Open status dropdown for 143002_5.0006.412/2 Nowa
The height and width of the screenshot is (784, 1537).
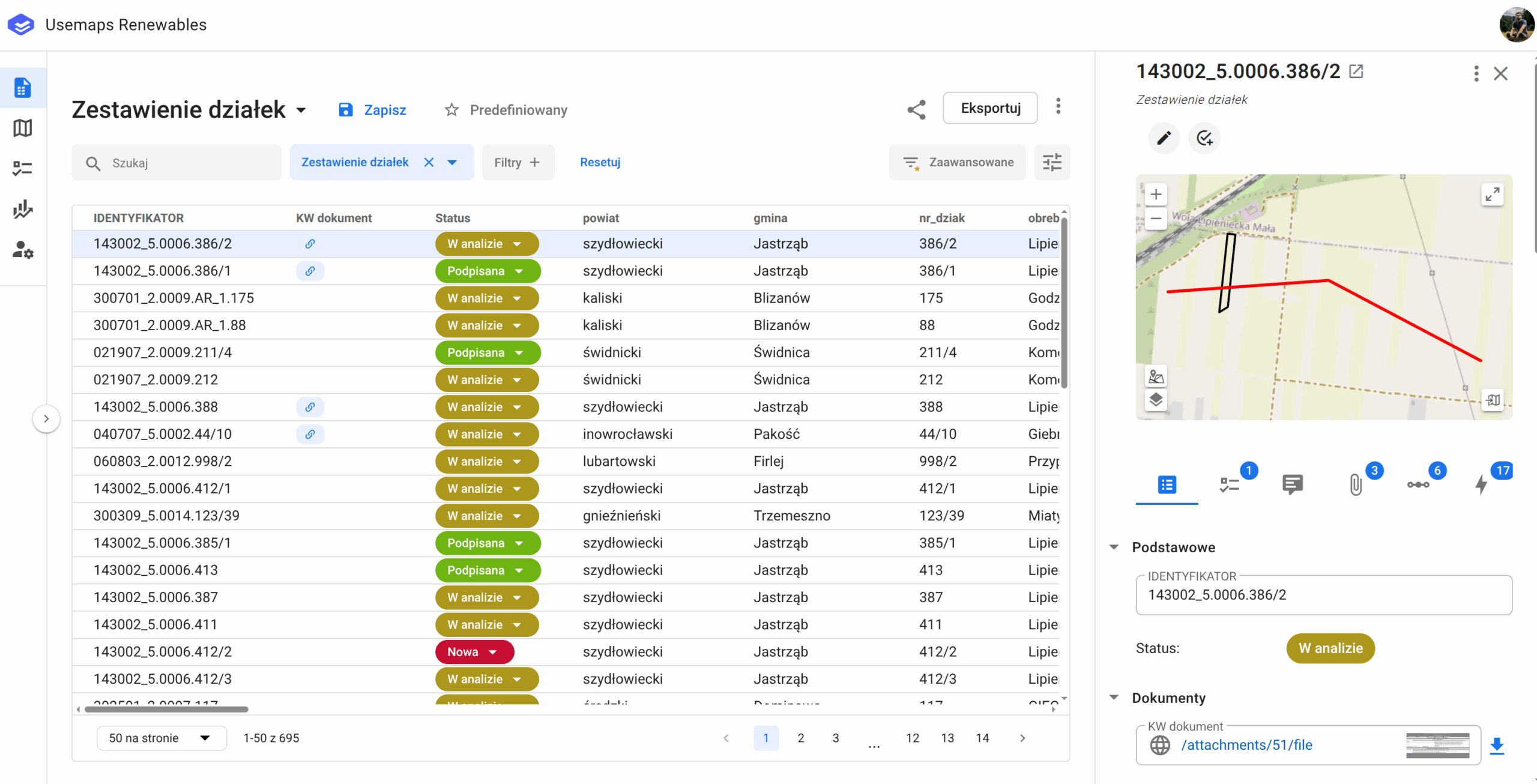click(x=493, y=652)
